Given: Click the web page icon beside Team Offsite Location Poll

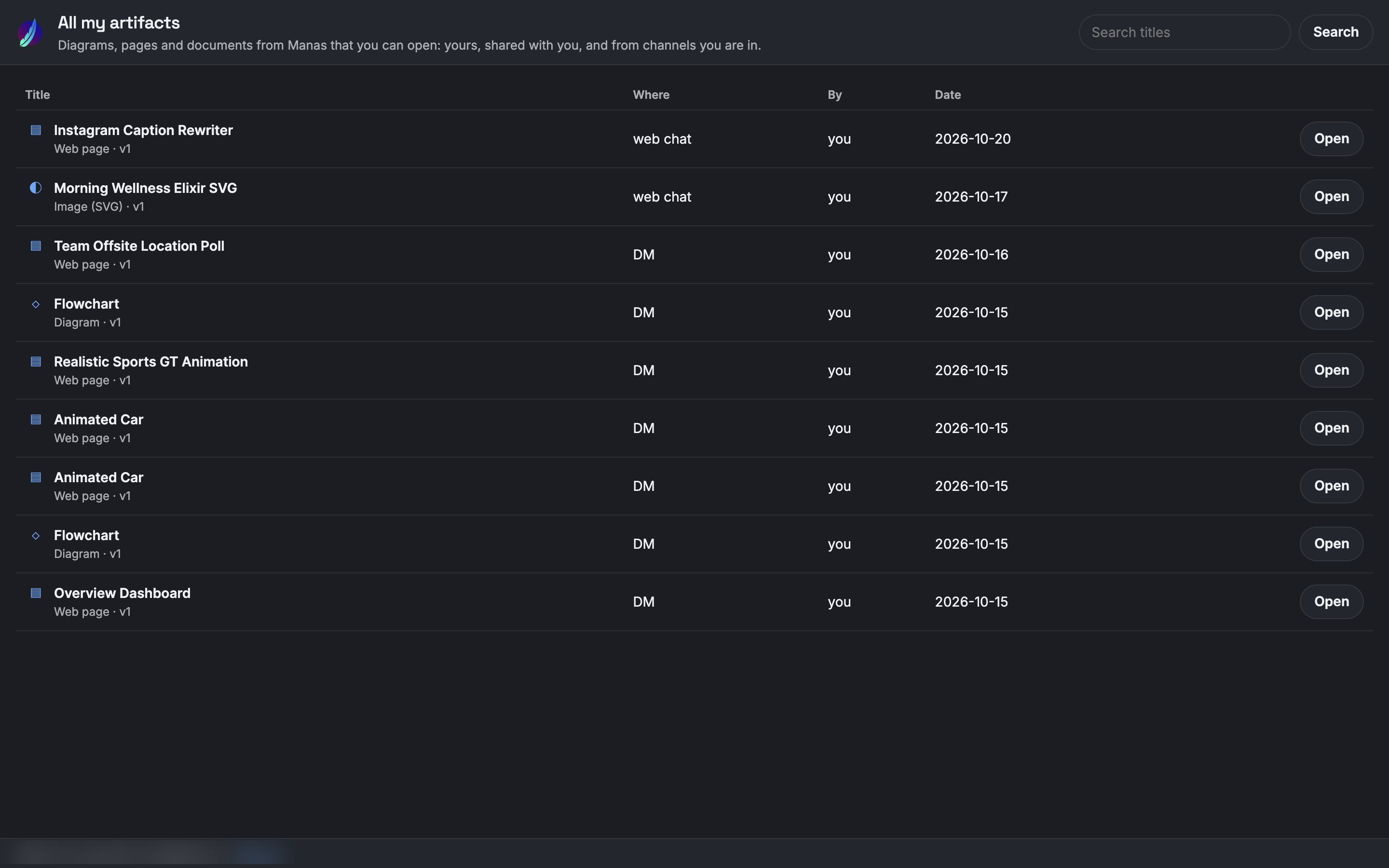Looking at the screenshot, I should (x=36, y=246).
